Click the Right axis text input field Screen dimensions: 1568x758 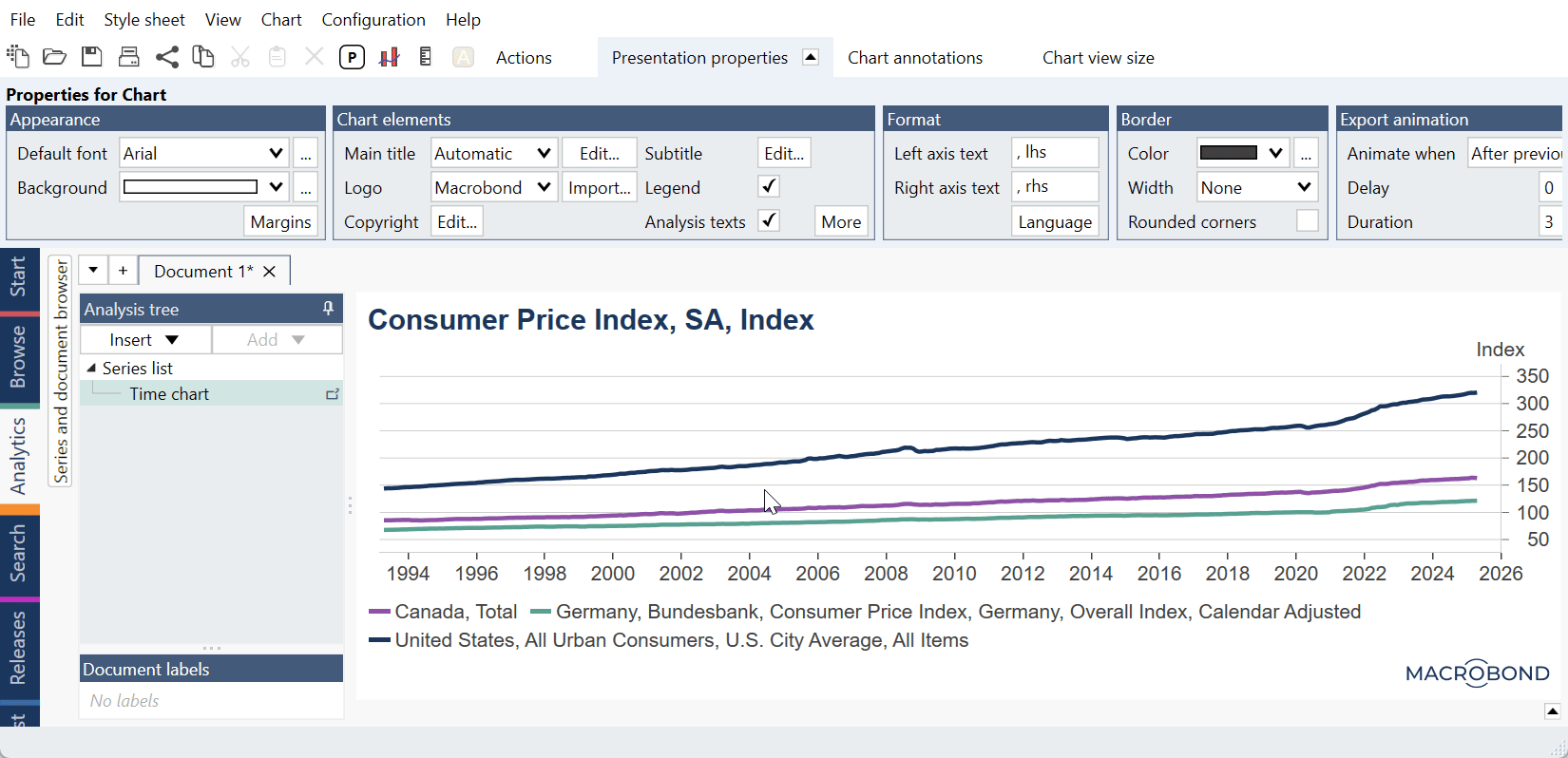tap(1055, 187)
